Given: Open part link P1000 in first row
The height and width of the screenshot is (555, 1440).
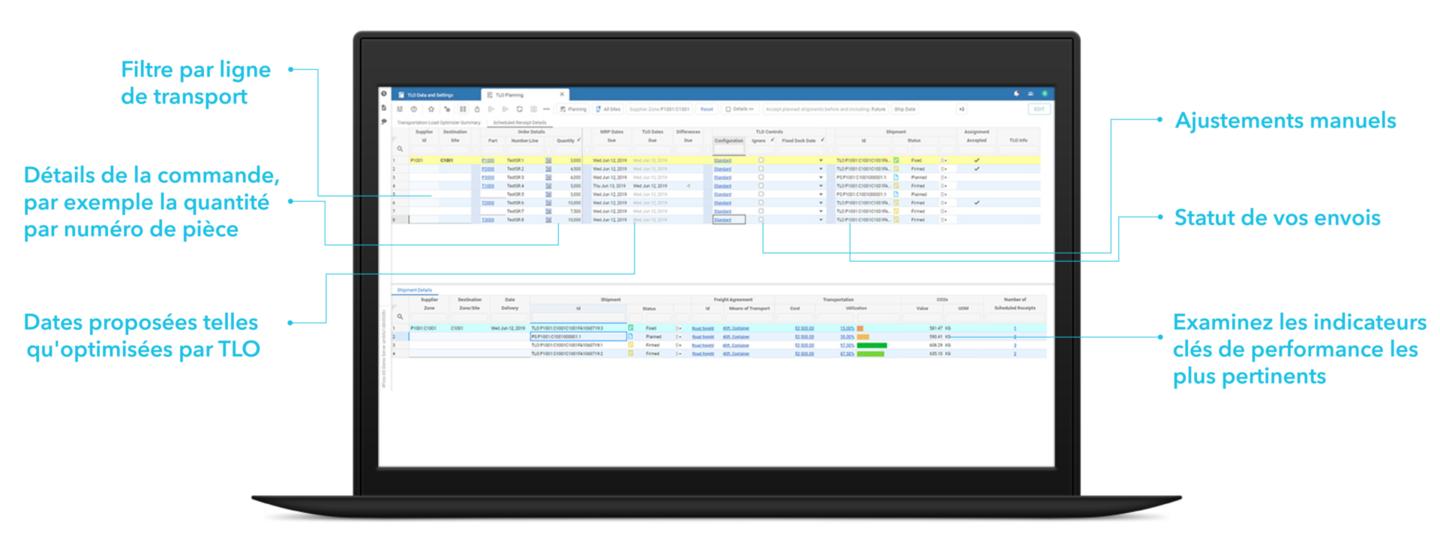Looking at the screenshot, I should [x=487, y=160].
